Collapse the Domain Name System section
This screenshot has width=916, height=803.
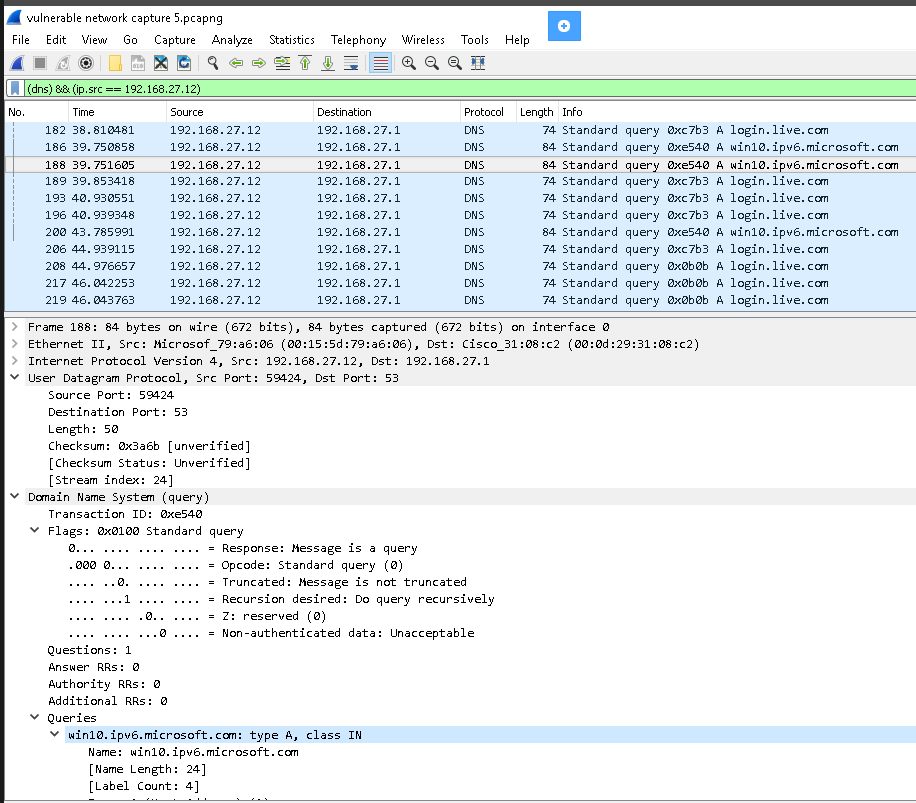point(14,497)
